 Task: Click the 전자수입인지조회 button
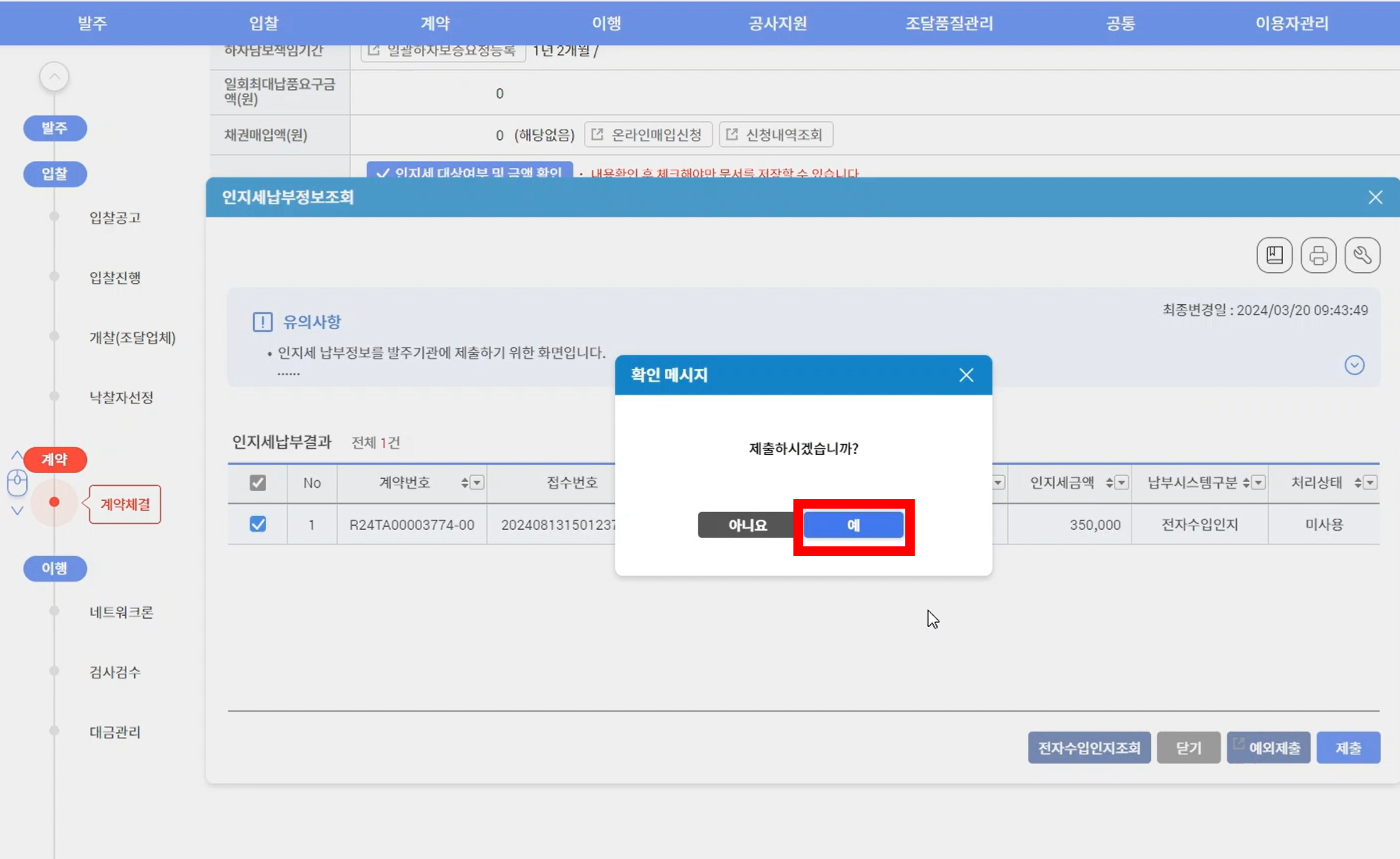pos(1089,747)
